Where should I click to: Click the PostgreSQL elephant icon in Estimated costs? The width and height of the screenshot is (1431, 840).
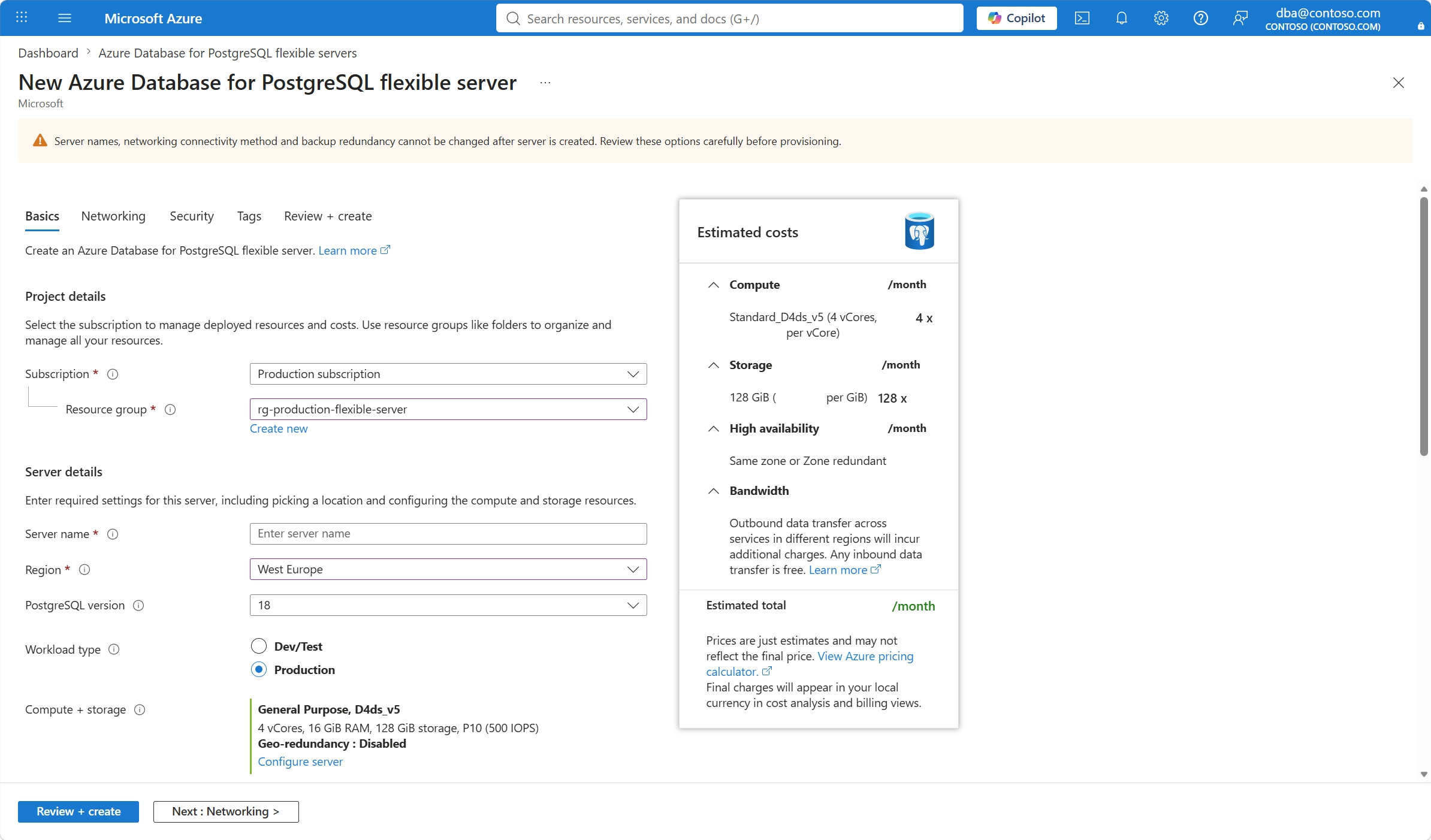(919, 231)
